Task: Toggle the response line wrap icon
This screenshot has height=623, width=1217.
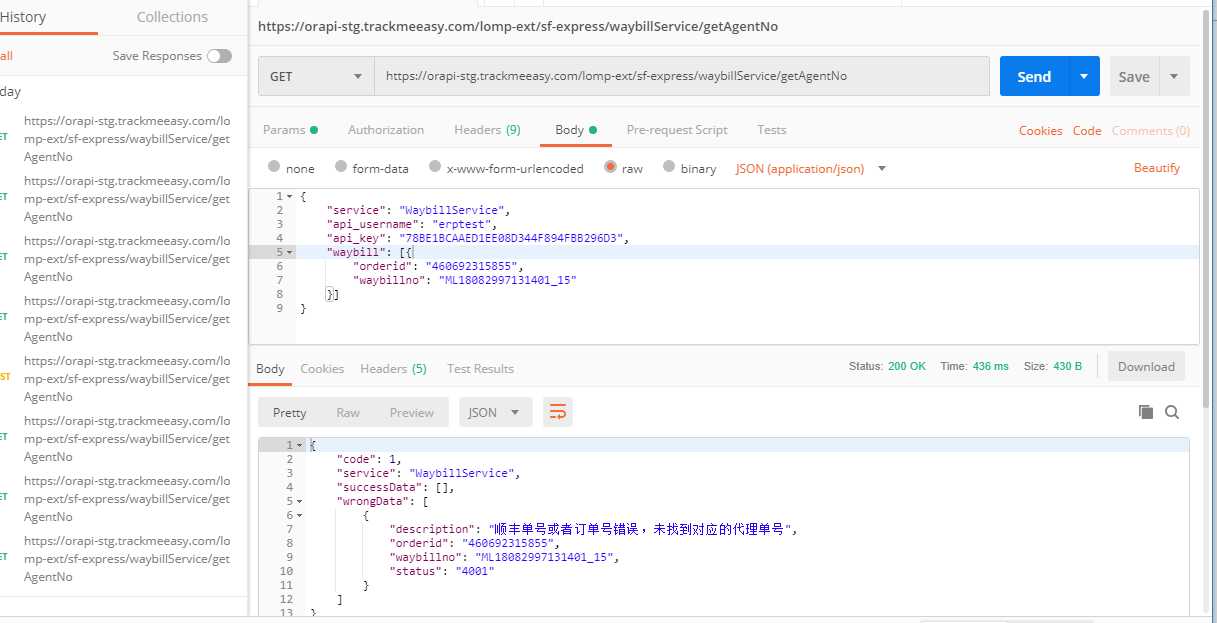Action: (558, 412)
